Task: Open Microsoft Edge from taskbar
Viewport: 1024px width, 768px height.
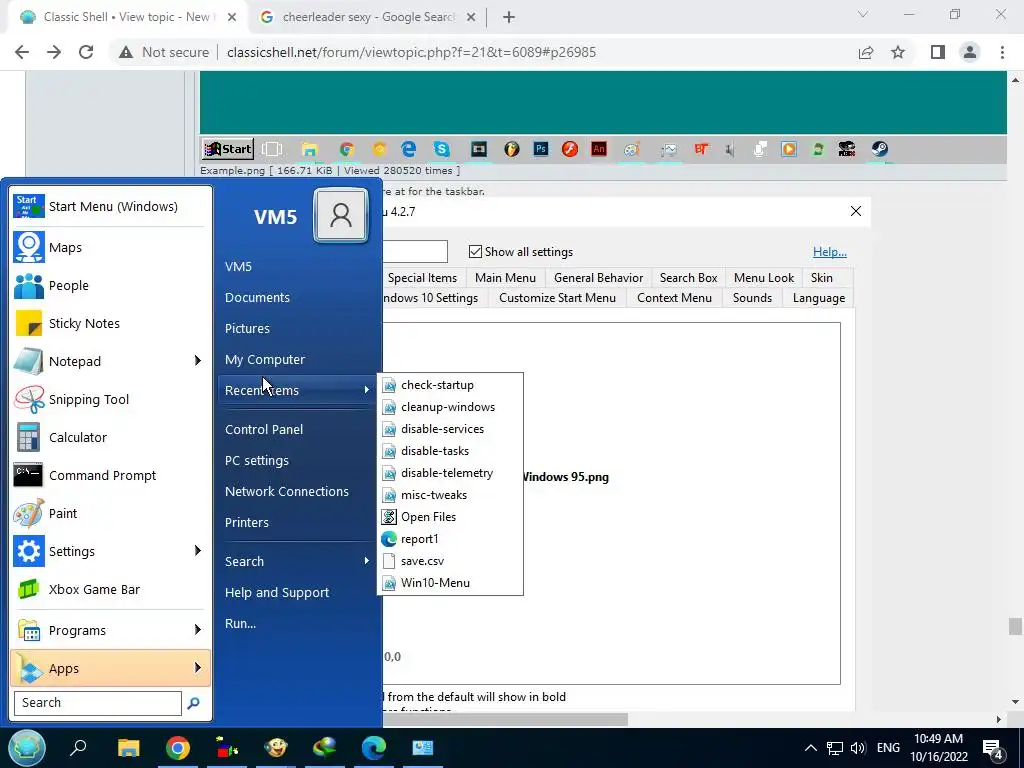Action: 374,748
